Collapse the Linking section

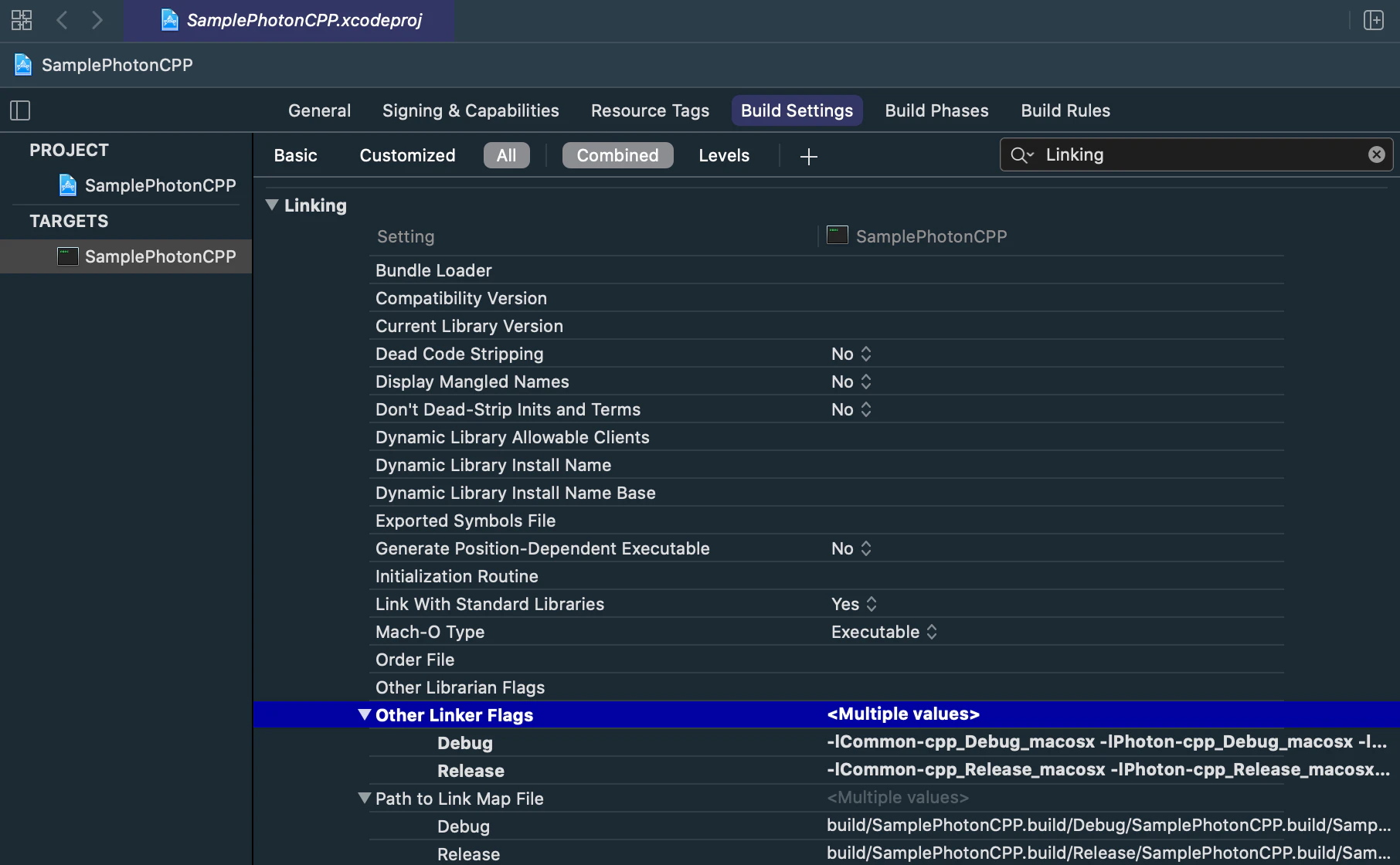click(272, 205)
